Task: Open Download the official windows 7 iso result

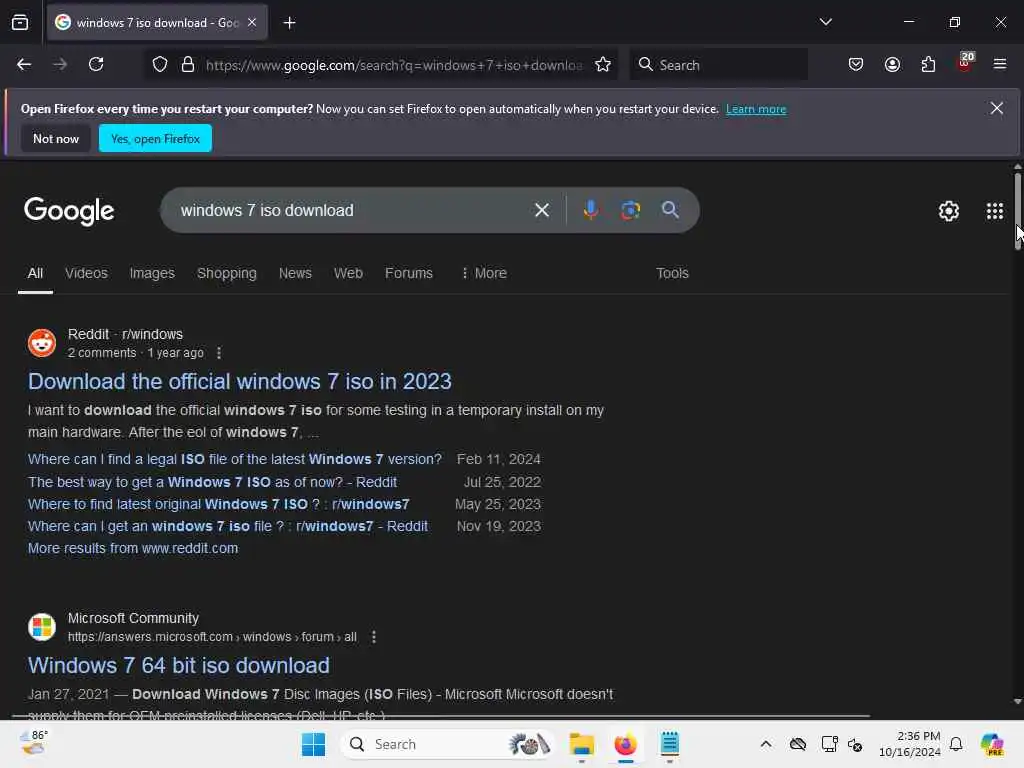Action: click(x=240, y=381)
